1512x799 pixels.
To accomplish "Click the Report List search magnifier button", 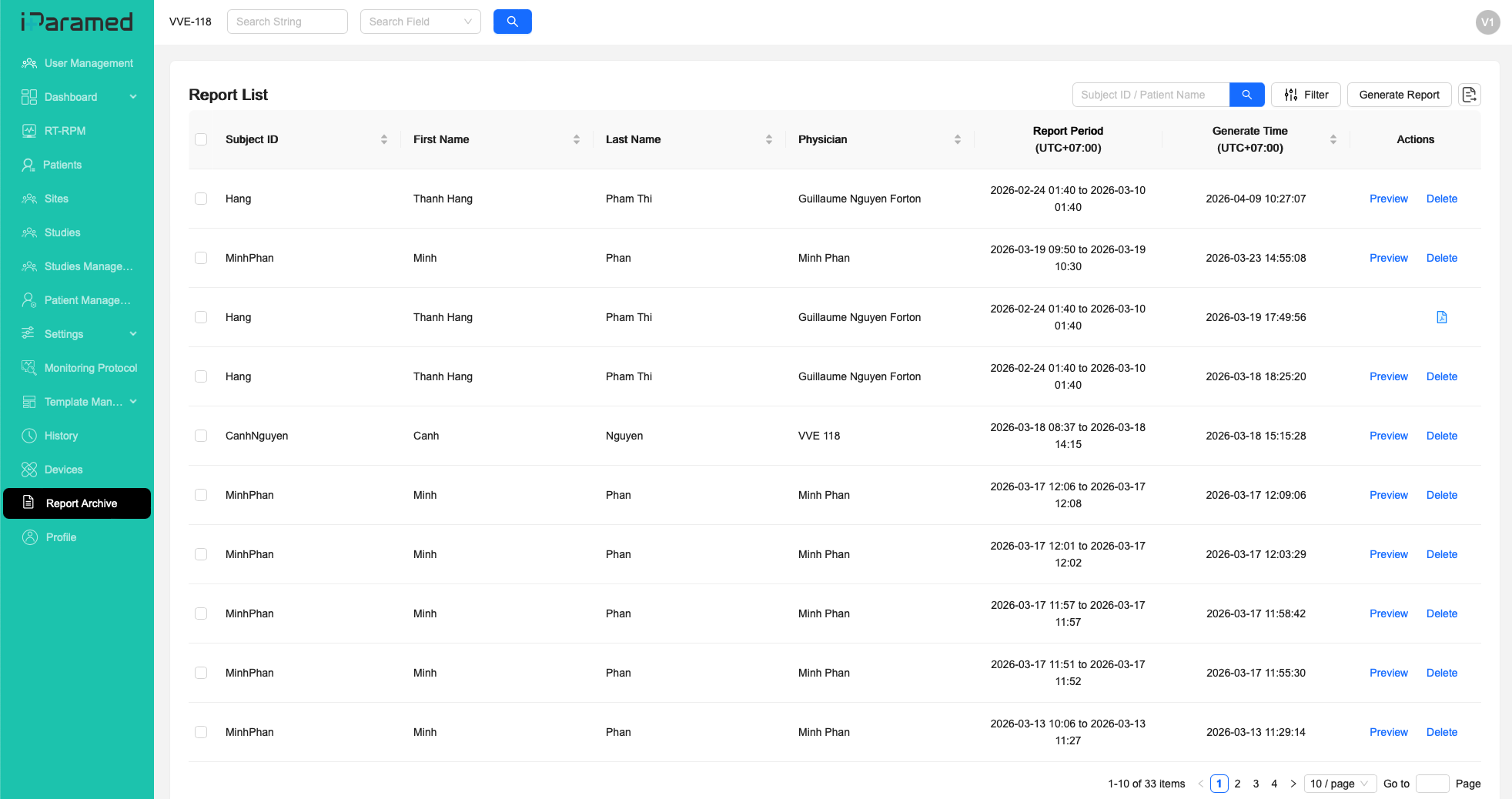I will 1247,95.
